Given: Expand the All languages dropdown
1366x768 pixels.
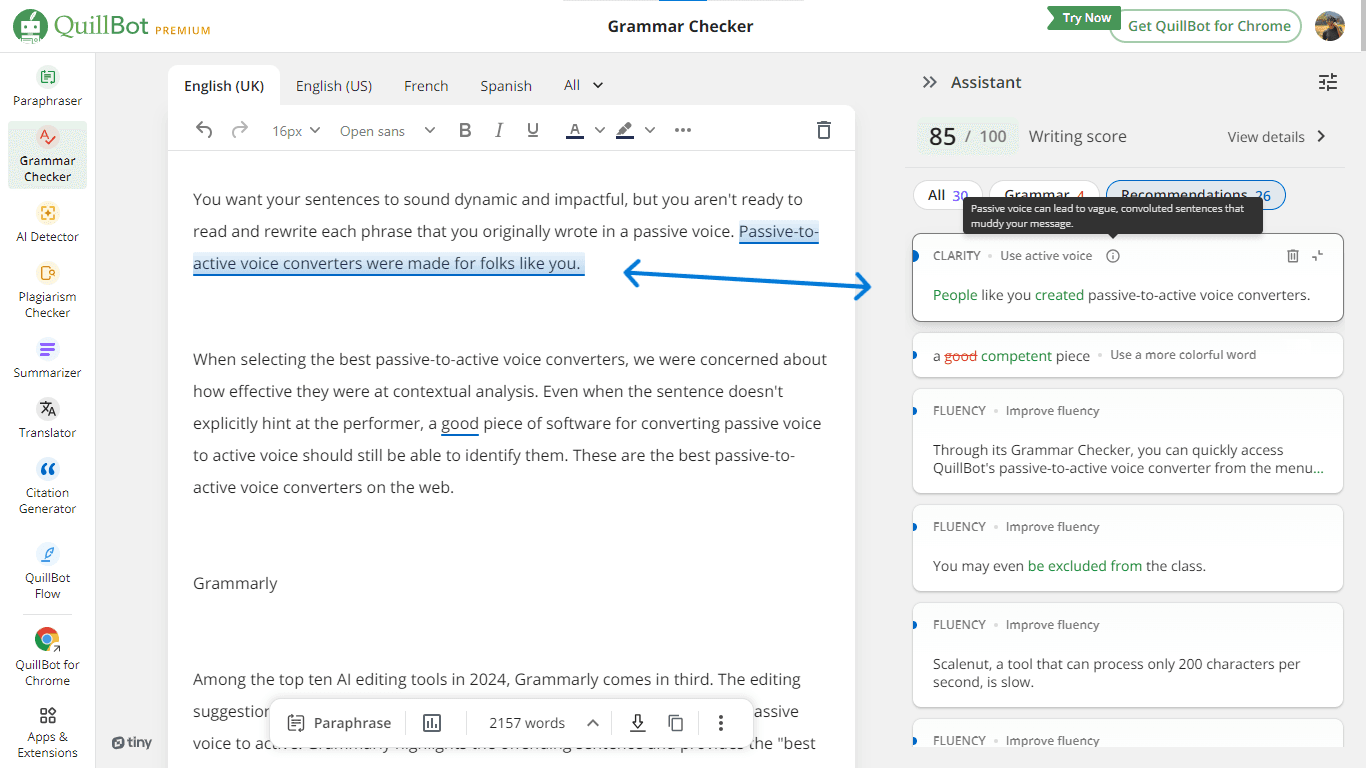Looking at the screenshot, I should tap(583, 85).
